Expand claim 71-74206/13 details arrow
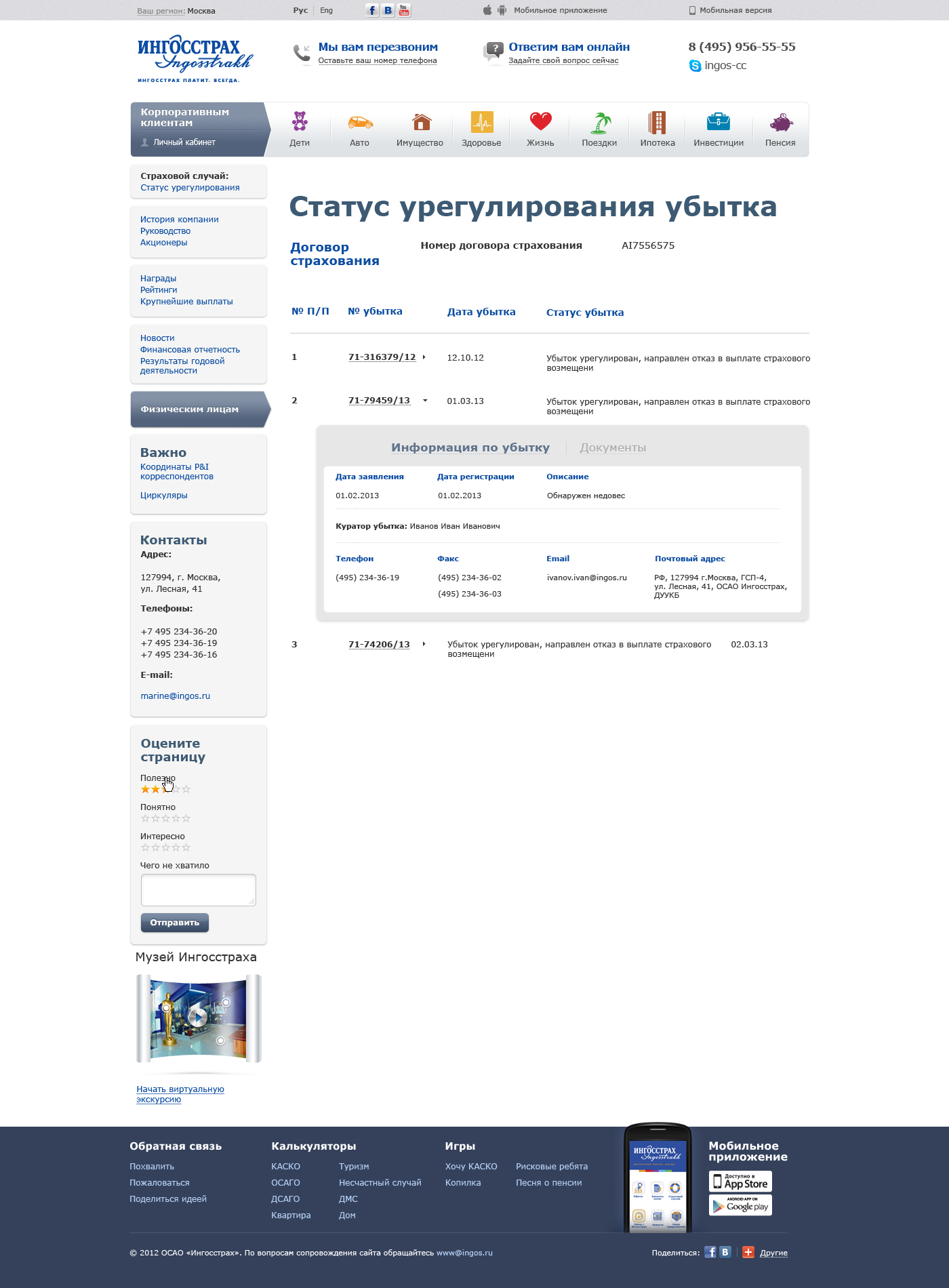The width and height of the screenshot is (949, 1288). pyautogui.click(x=424, y=644)
